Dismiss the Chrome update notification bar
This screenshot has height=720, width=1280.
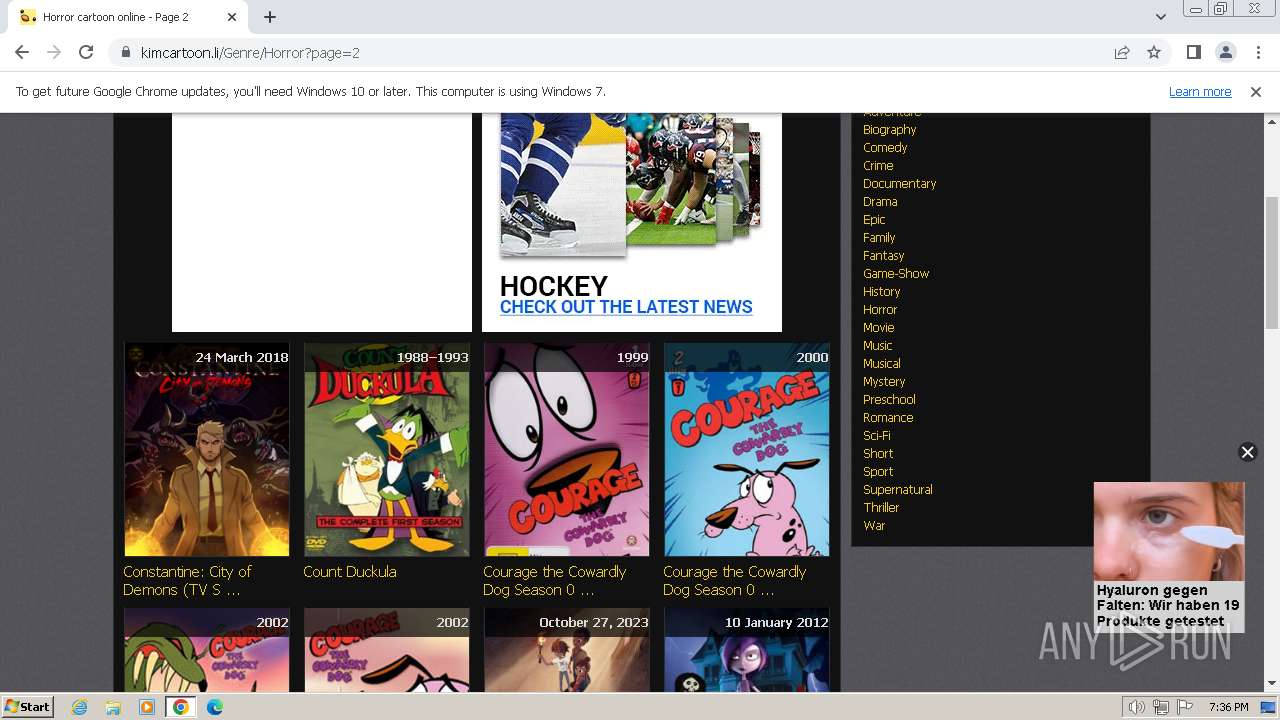click(x=1256, y=91)
